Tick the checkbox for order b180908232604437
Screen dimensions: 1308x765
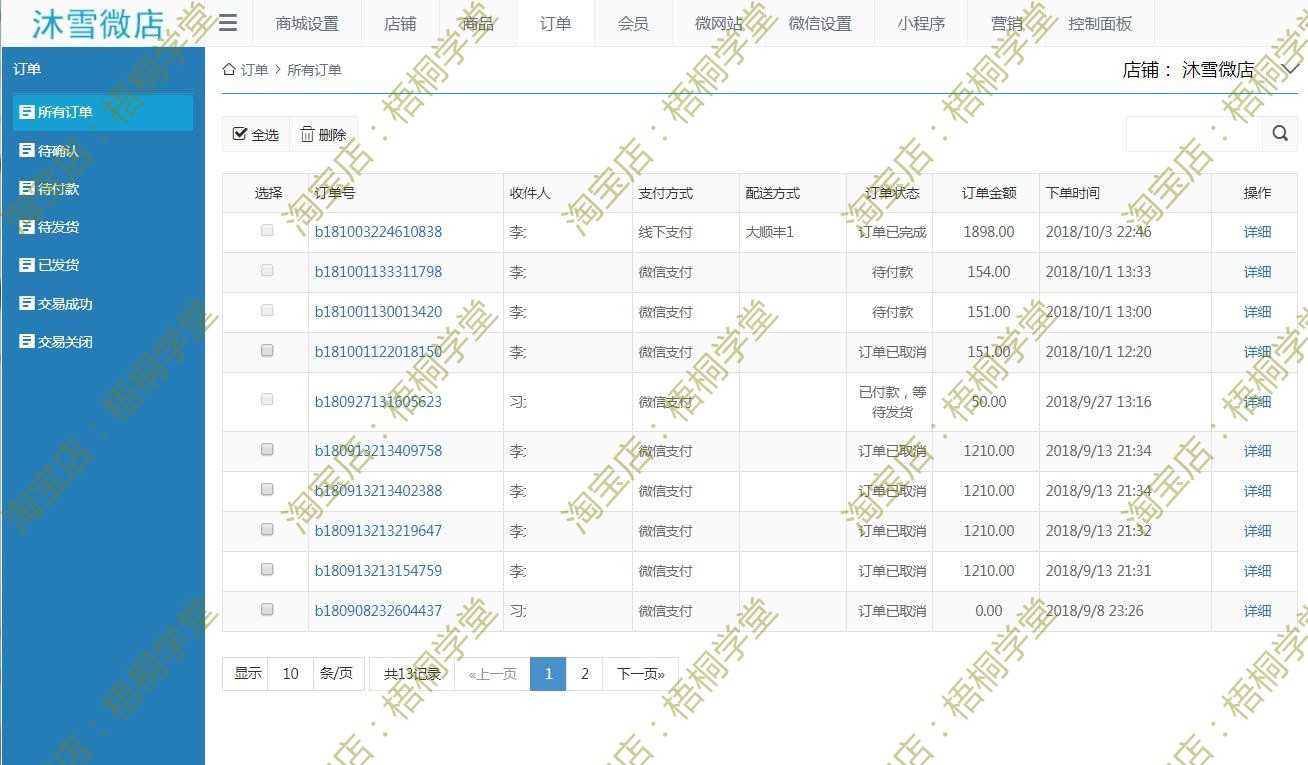pos(266,610)
